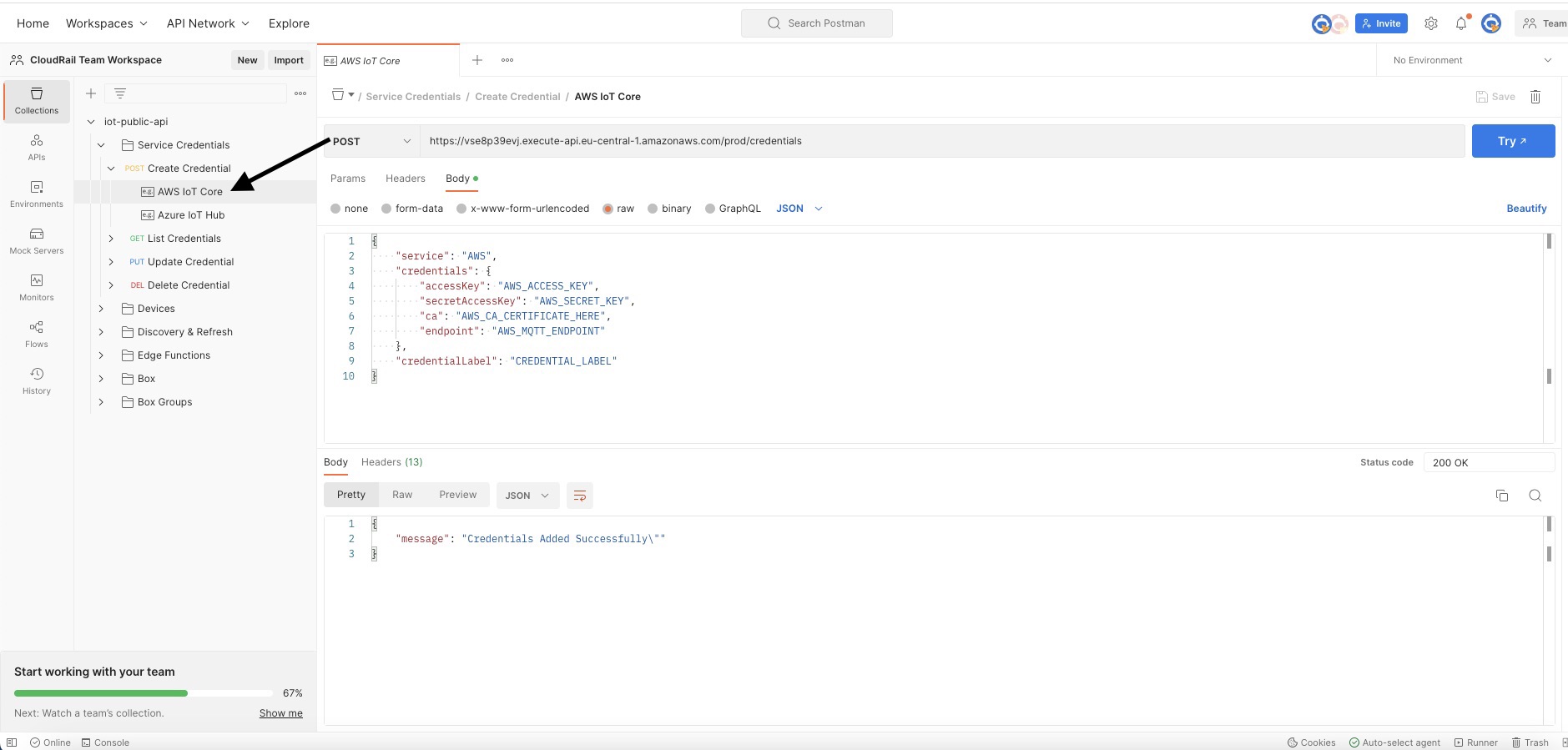Collapse the iot-public-api collection
1568x750 pixels.
pos(91,122)
